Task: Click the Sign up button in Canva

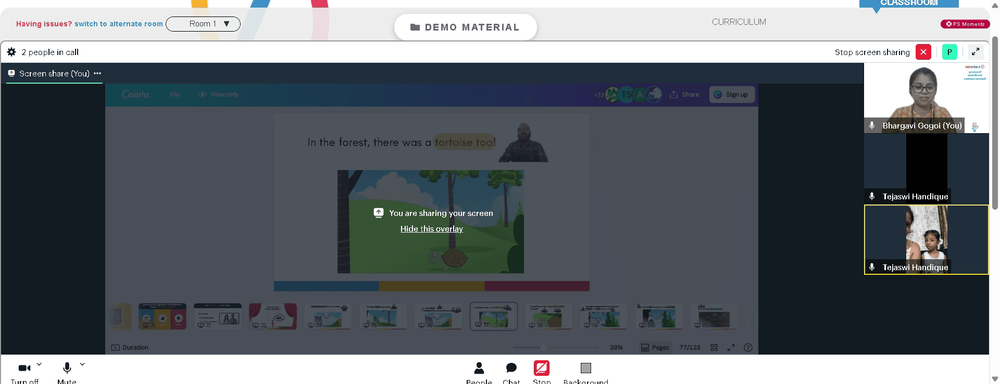Action: pyautogui.click(x=732, y=94)
